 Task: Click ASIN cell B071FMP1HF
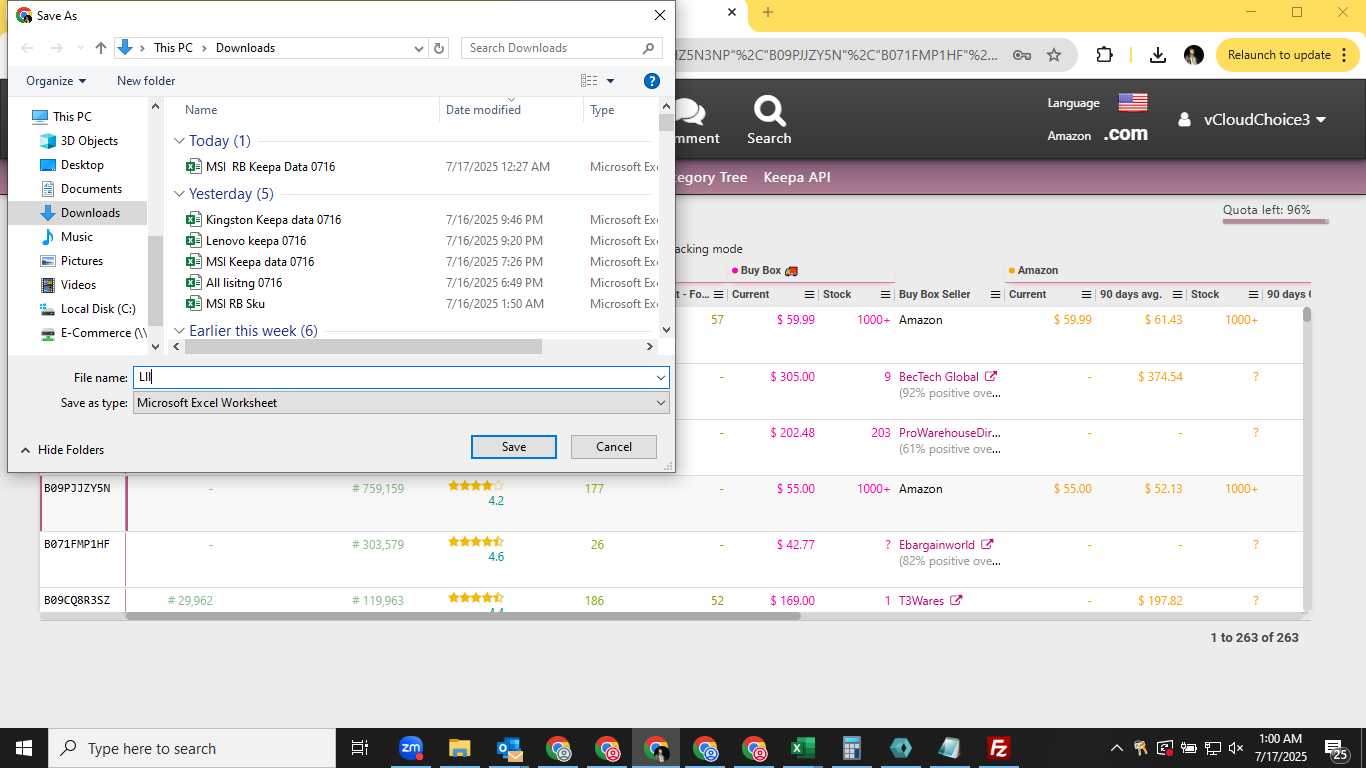tap(77, 545)
